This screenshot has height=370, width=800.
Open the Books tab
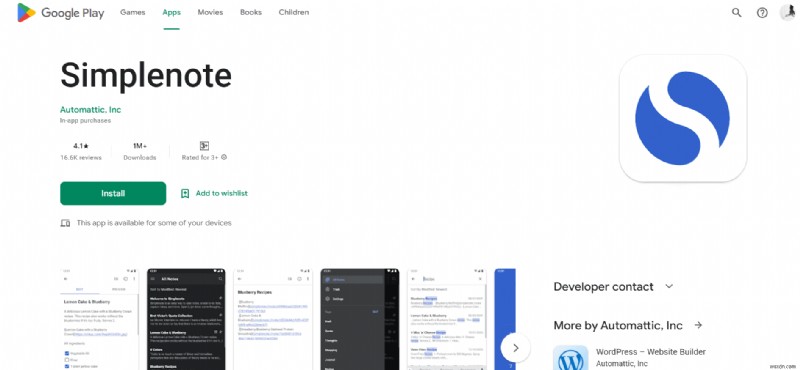tap(251, 12)
